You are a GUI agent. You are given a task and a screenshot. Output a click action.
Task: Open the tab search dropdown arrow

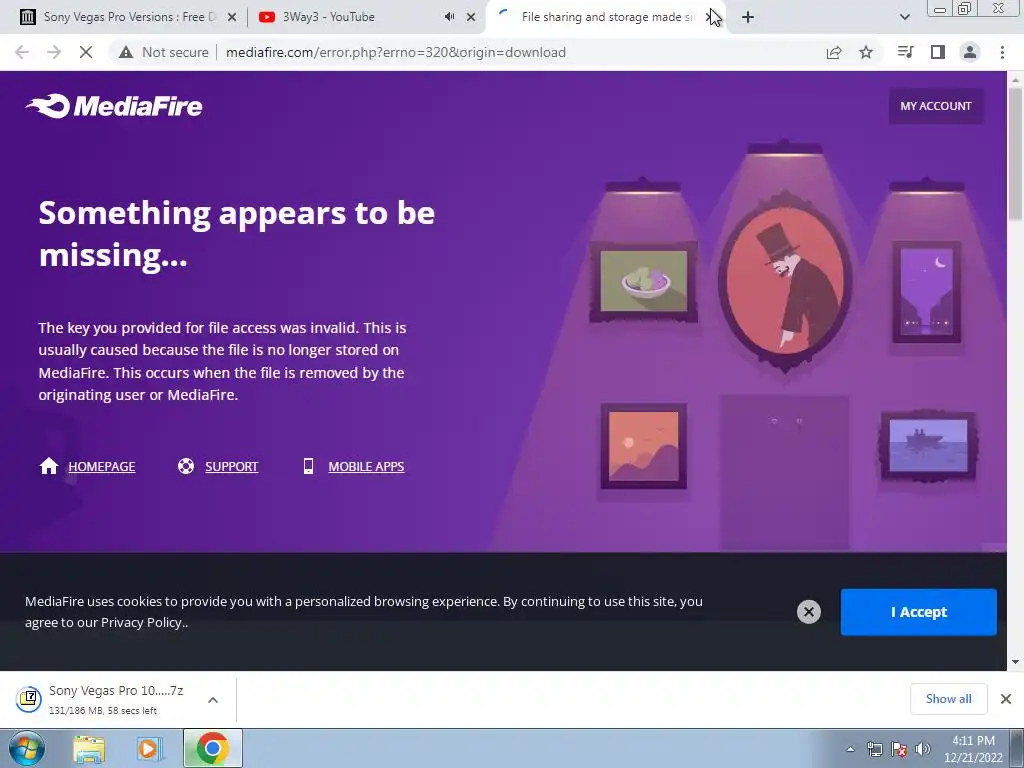(x=904, y=17)
